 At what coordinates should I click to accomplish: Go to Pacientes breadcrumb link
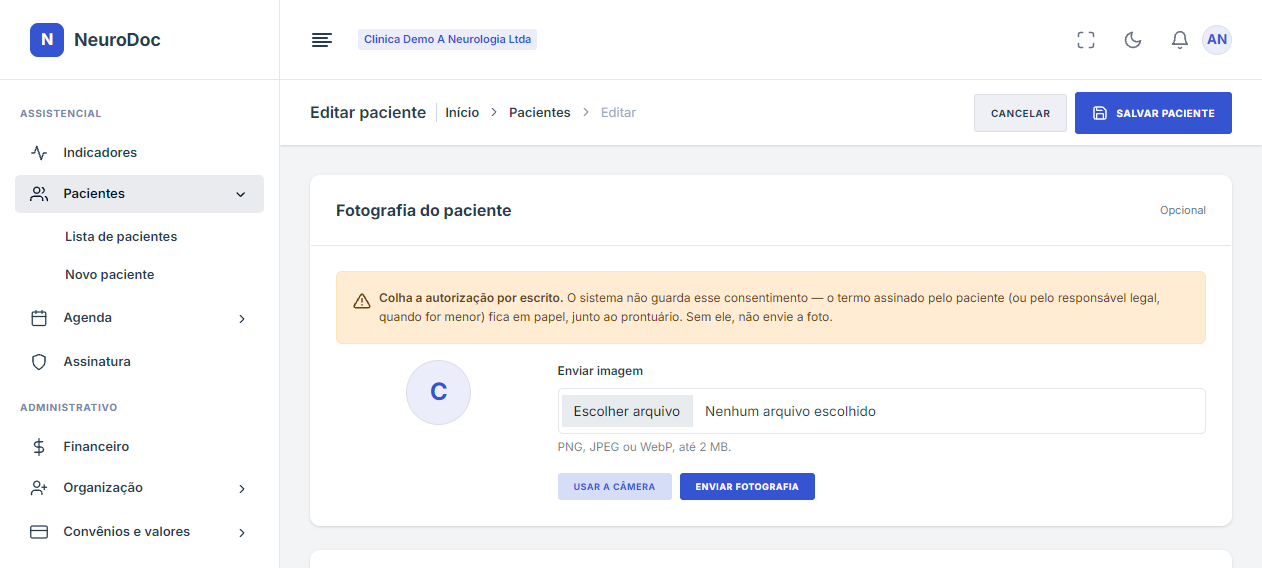[x=540, y=113]
